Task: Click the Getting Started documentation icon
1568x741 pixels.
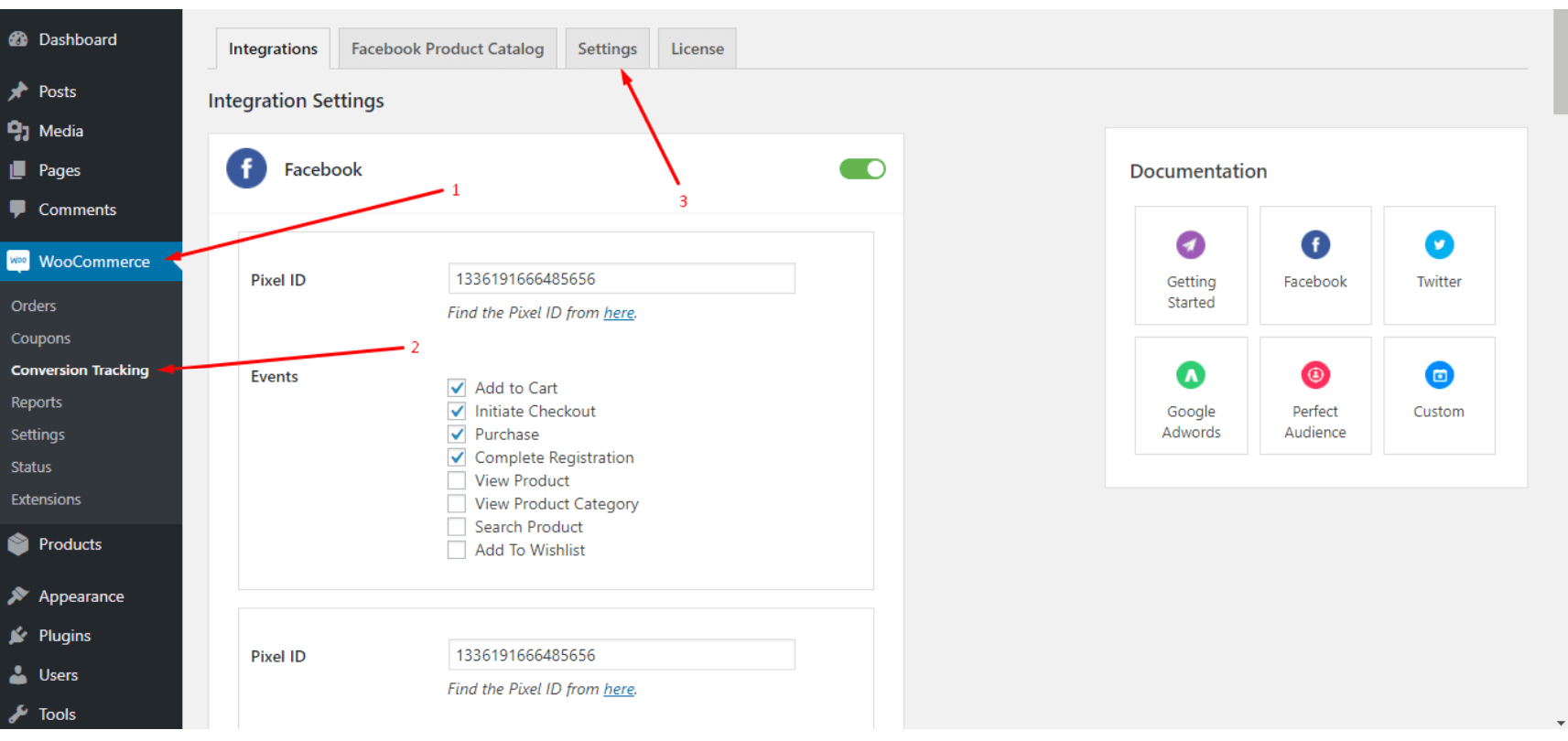Action: pyautogui.click(x=1191, y=244)
